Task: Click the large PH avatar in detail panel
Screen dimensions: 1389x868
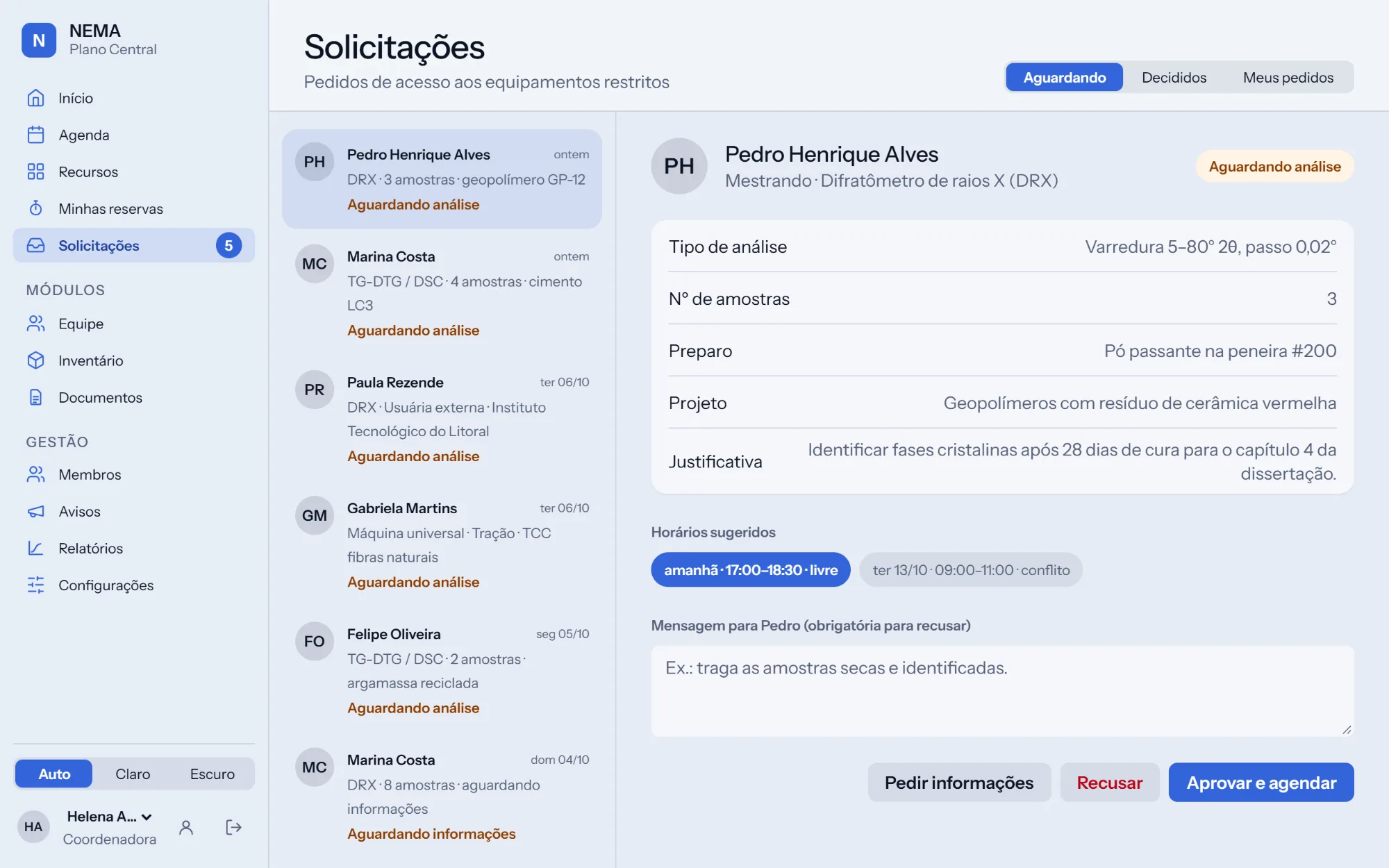Action: (x=679, y=166)
